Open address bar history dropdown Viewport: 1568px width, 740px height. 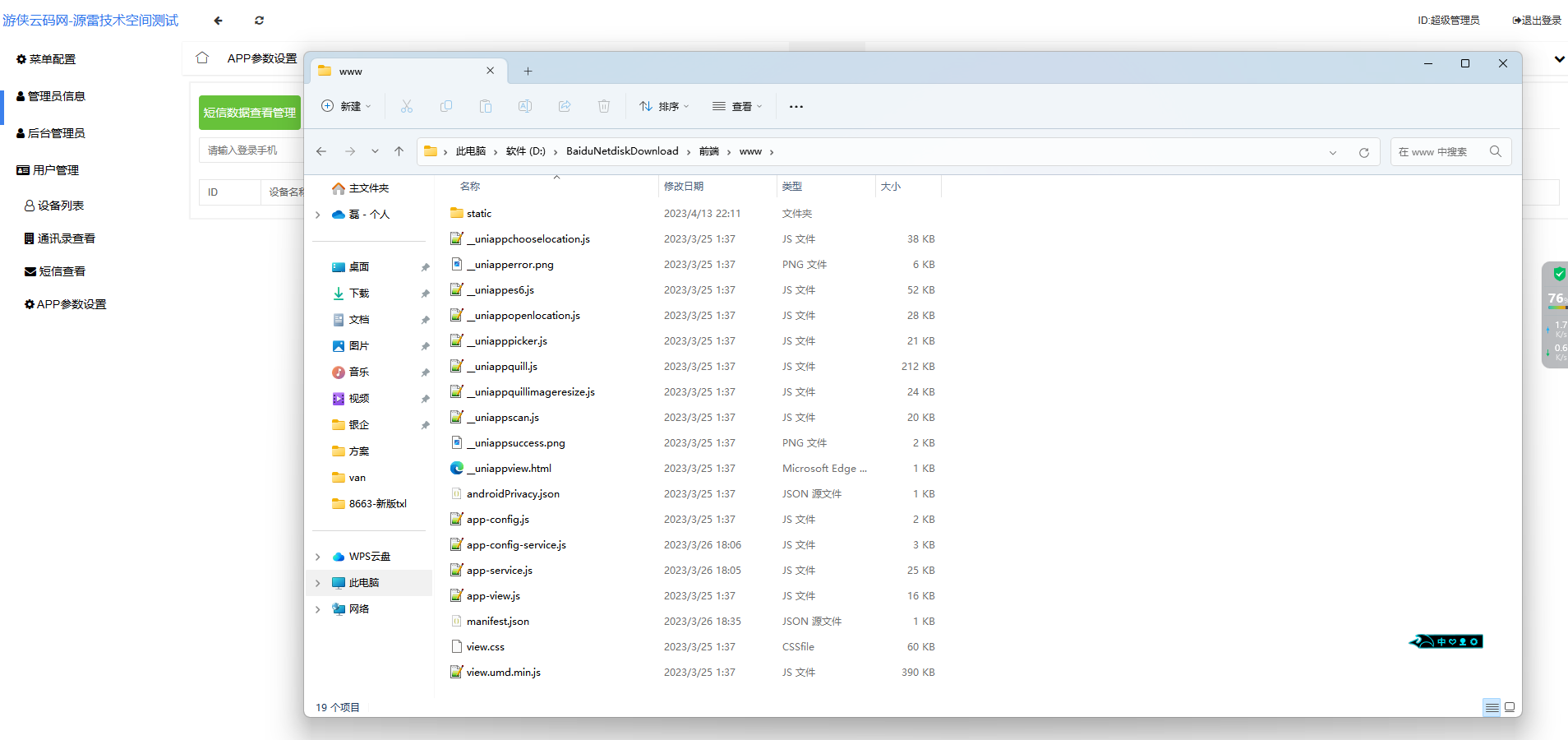tap(1333, 152)
